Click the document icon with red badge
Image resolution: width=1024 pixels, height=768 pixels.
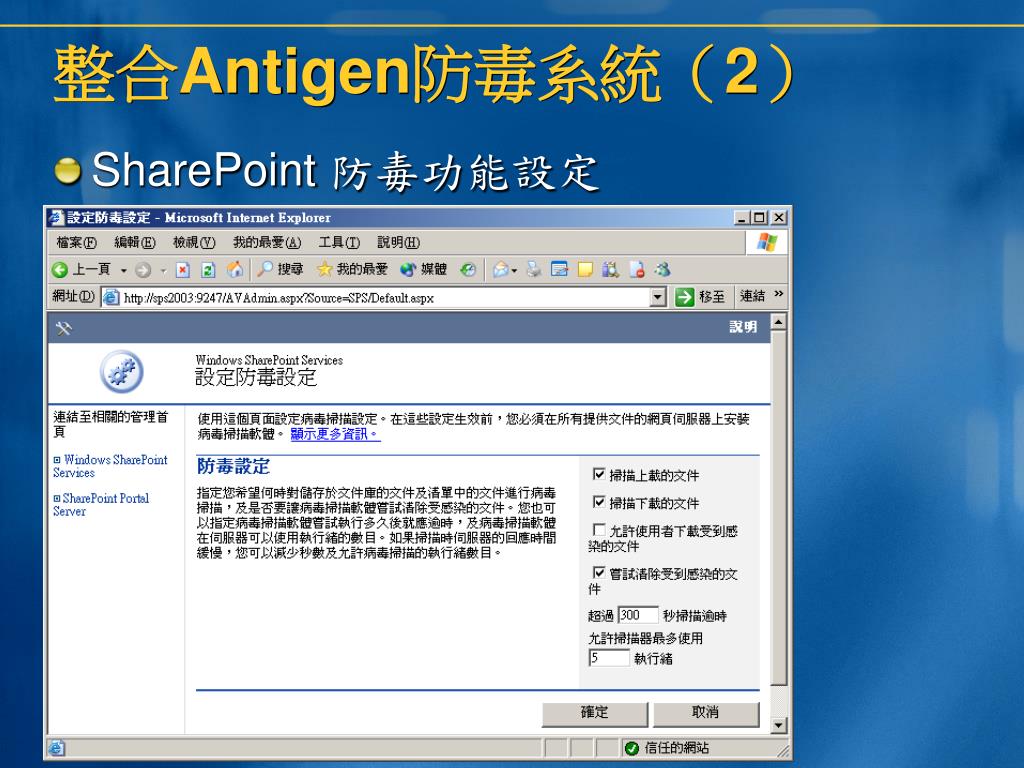click(637, 269)
